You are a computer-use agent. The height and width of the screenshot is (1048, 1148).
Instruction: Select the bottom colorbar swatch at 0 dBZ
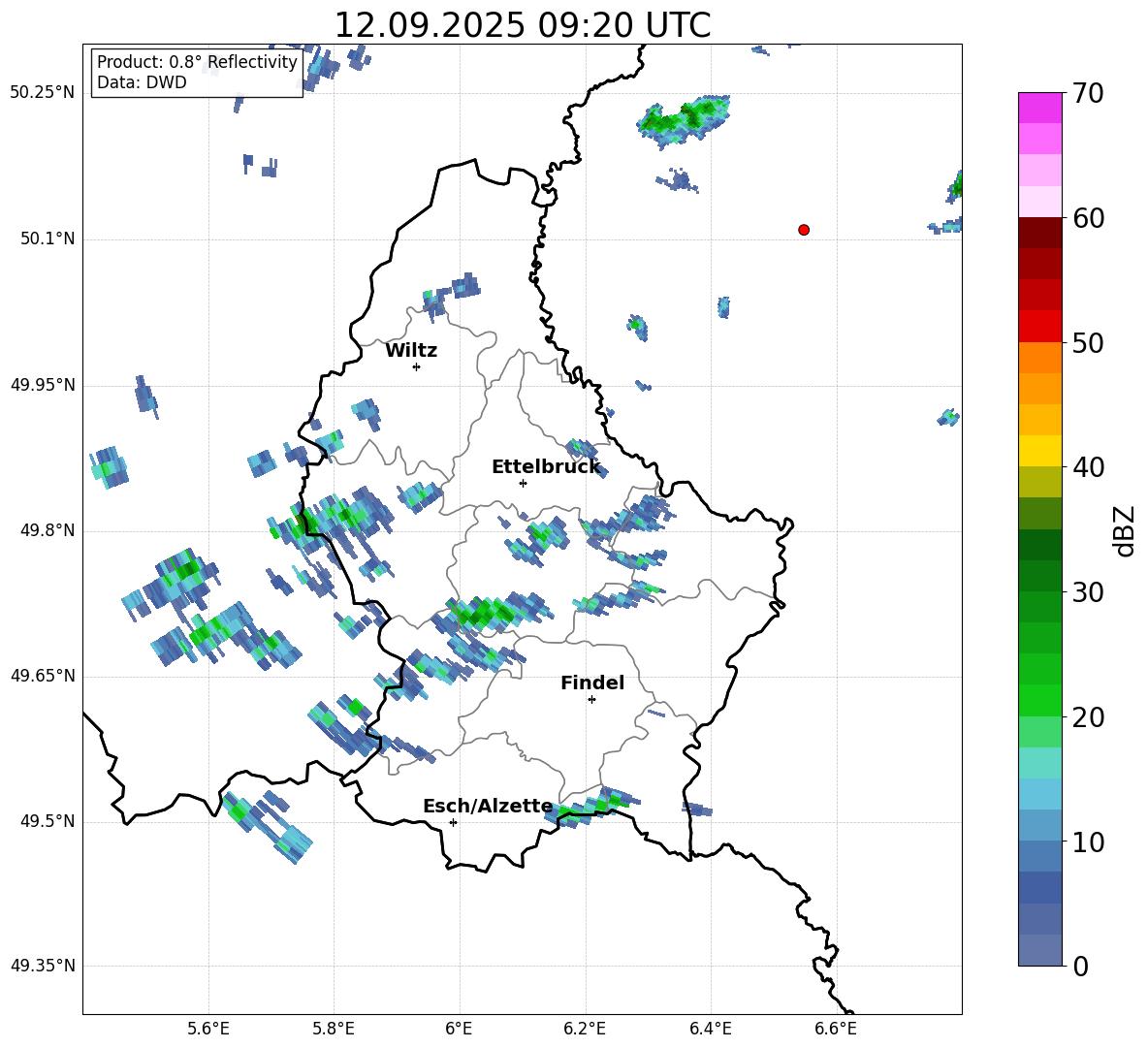point(1040,950)
